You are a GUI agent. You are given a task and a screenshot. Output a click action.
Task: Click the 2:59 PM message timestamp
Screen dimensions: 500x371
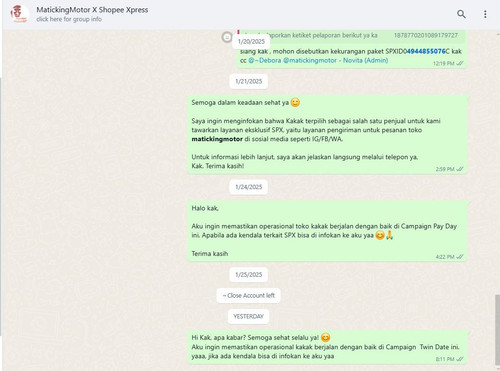[445, 169]
